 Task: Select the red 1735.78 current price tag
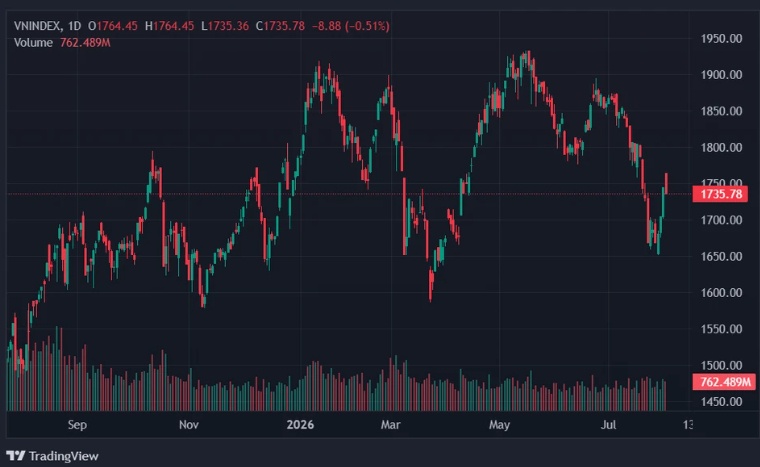coord(721,194)
